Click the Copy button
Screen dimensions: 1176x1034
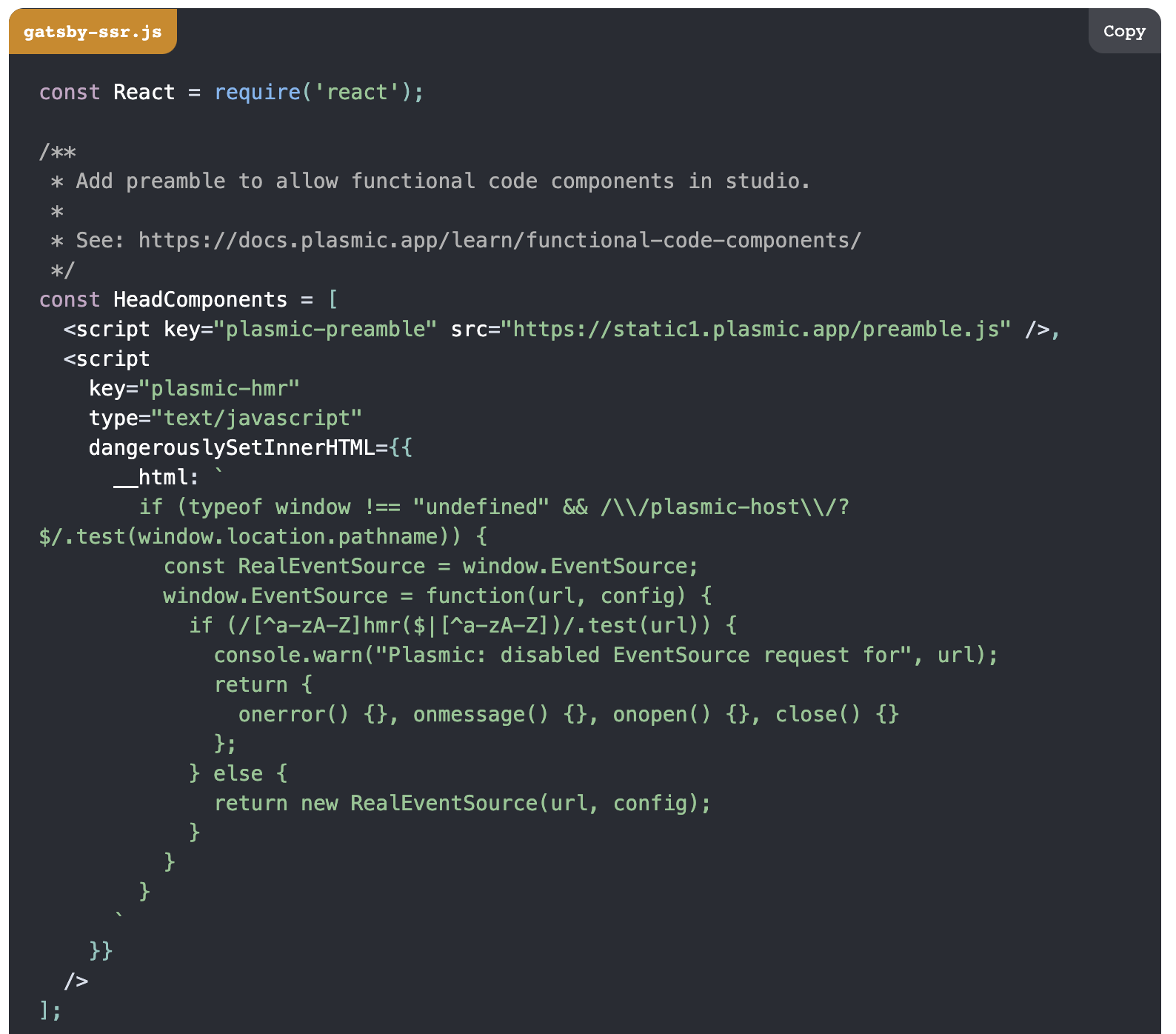(x=1123, y=31)
